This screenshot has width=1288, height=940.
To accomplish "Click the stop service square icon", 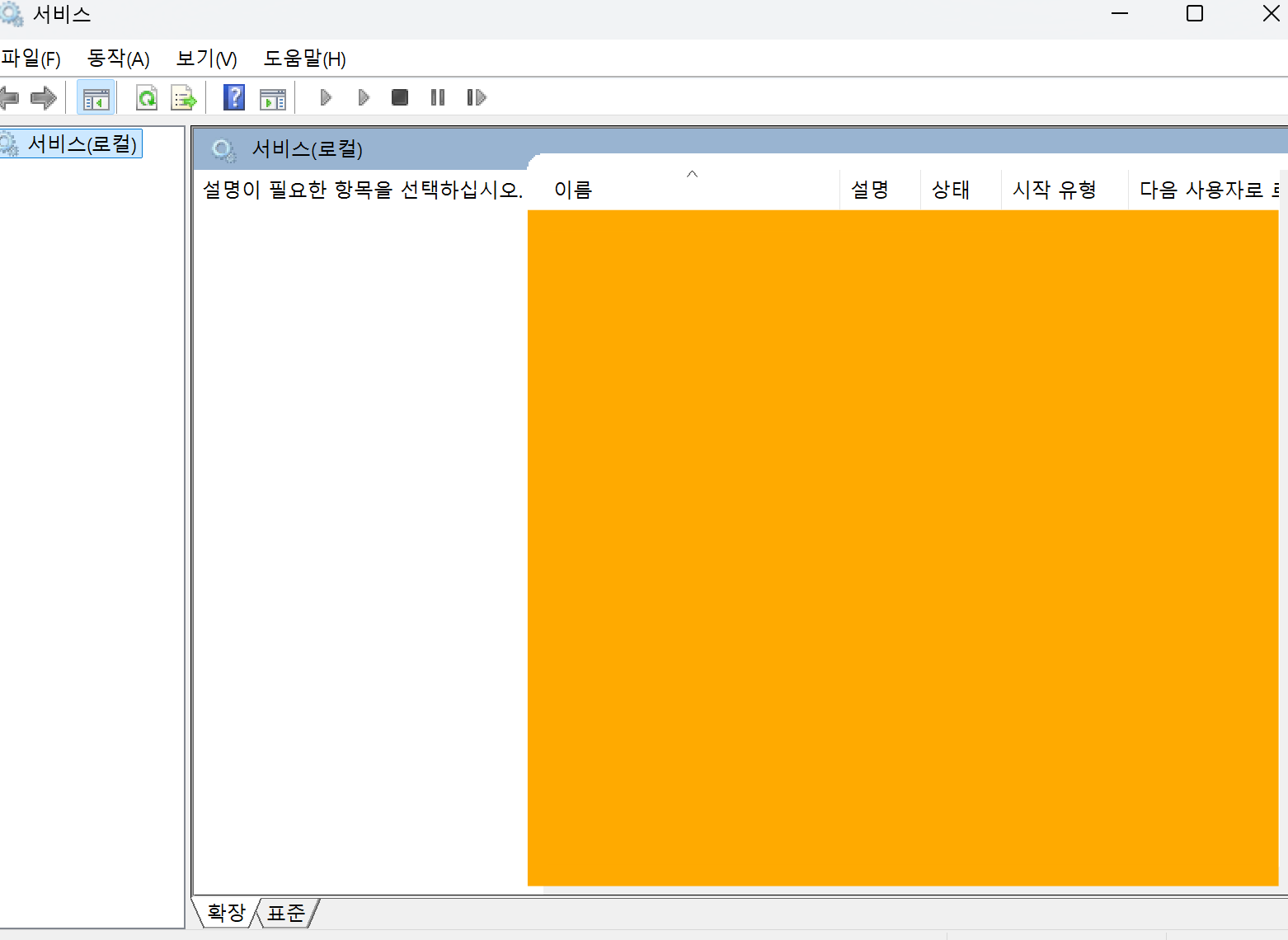I will pos(400,97).
